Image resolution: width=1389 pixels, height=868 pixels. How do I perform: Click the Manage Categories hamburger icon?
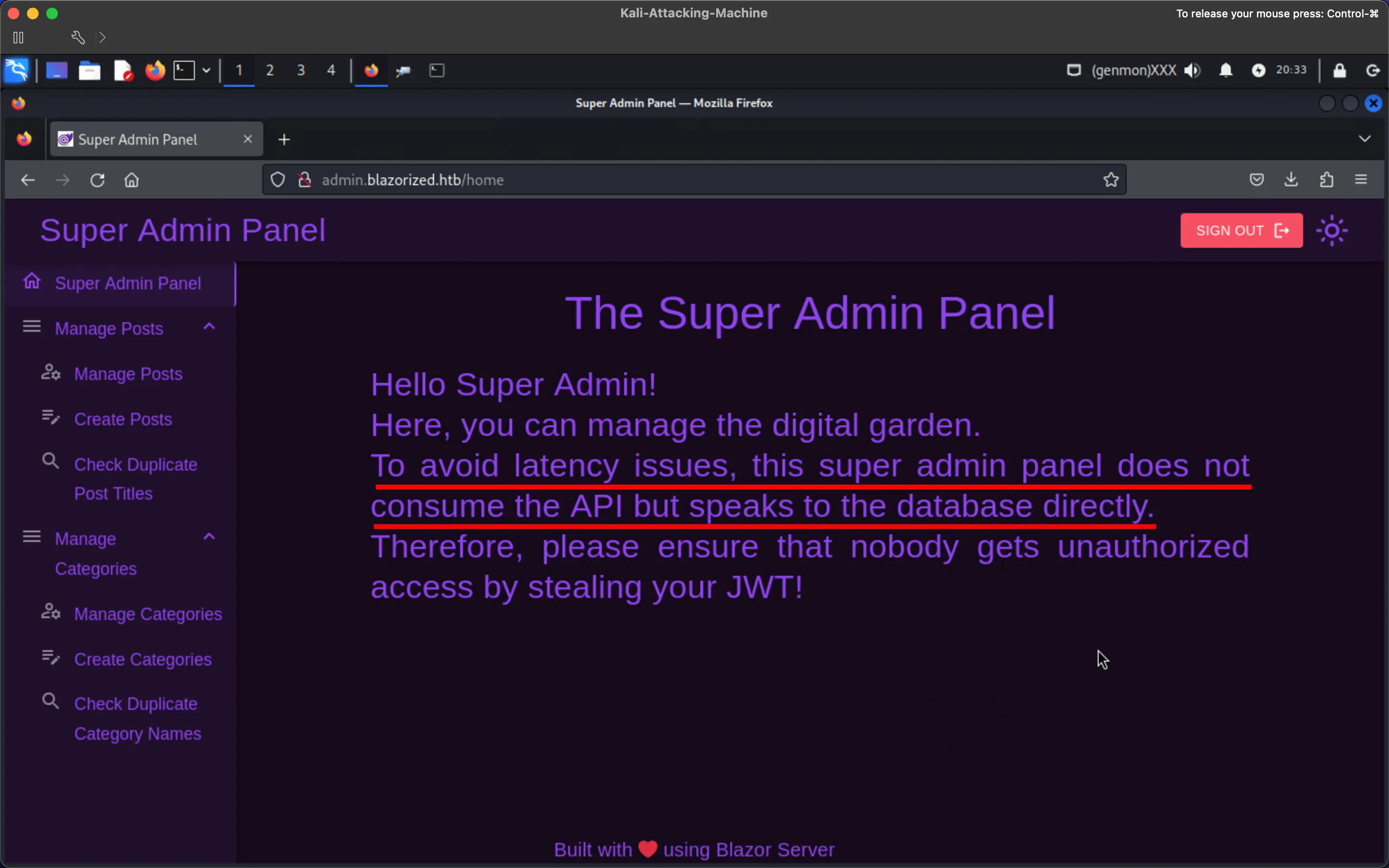click(x=31, y=537)
